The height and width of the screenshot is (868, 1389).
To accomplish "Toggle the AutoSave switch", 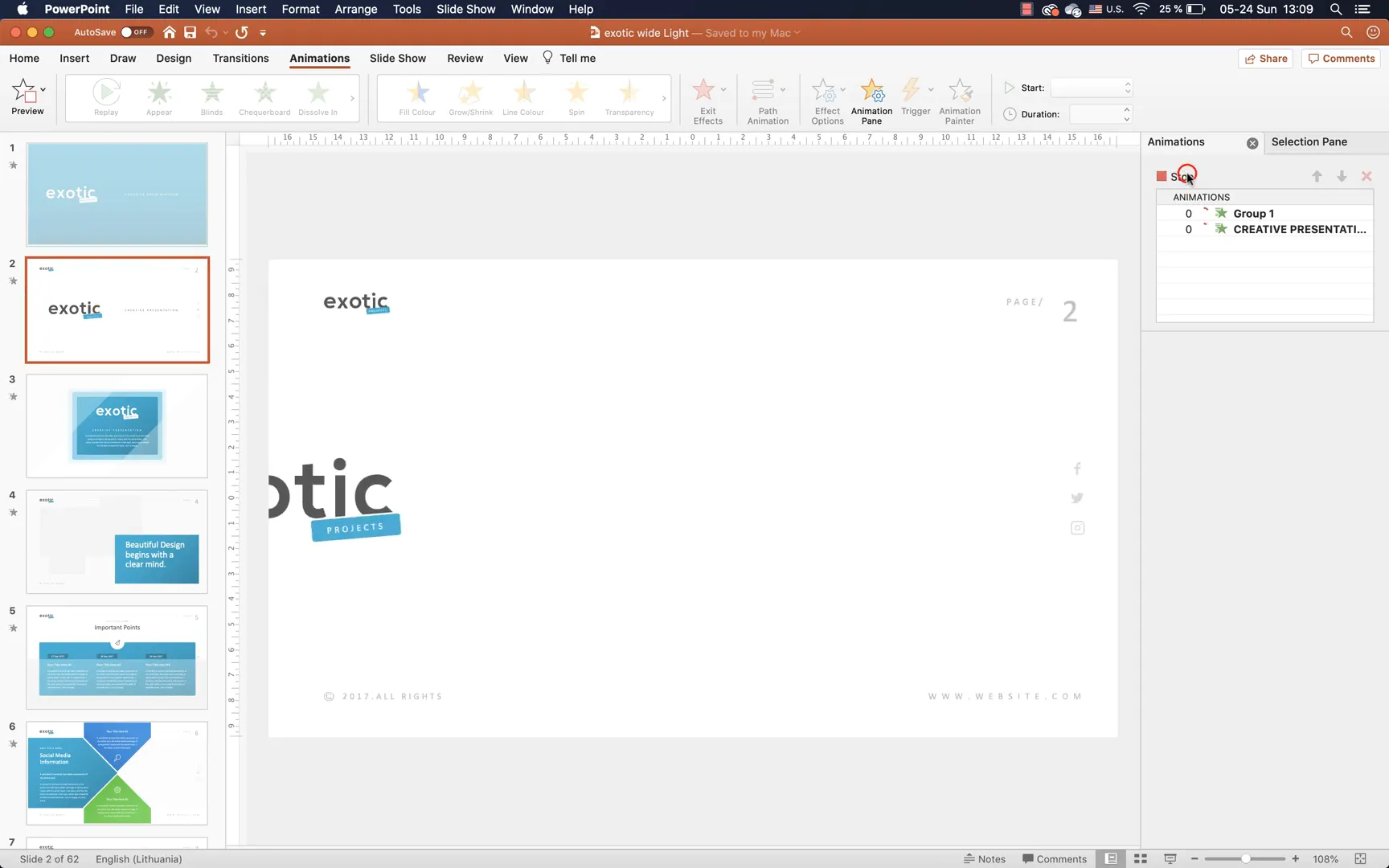I will click(135, 32).
